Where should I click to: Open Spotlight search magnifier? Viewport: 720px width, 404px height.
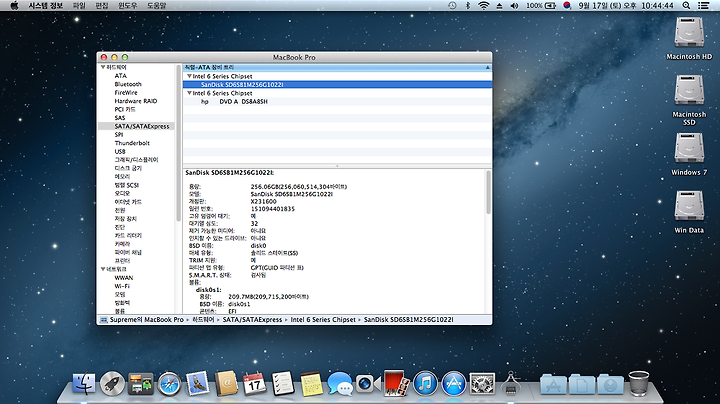[686, 6]
